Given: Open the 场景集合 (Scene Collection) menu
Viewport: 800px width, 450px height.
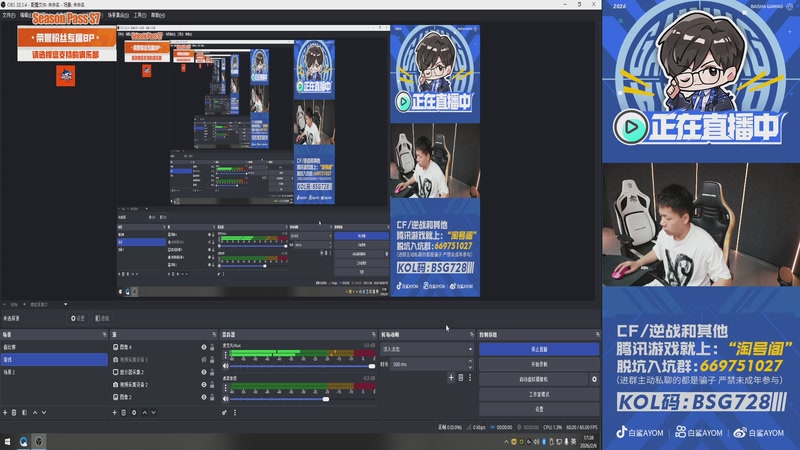Looking at the screenshot, I should (x=118, y=15).
